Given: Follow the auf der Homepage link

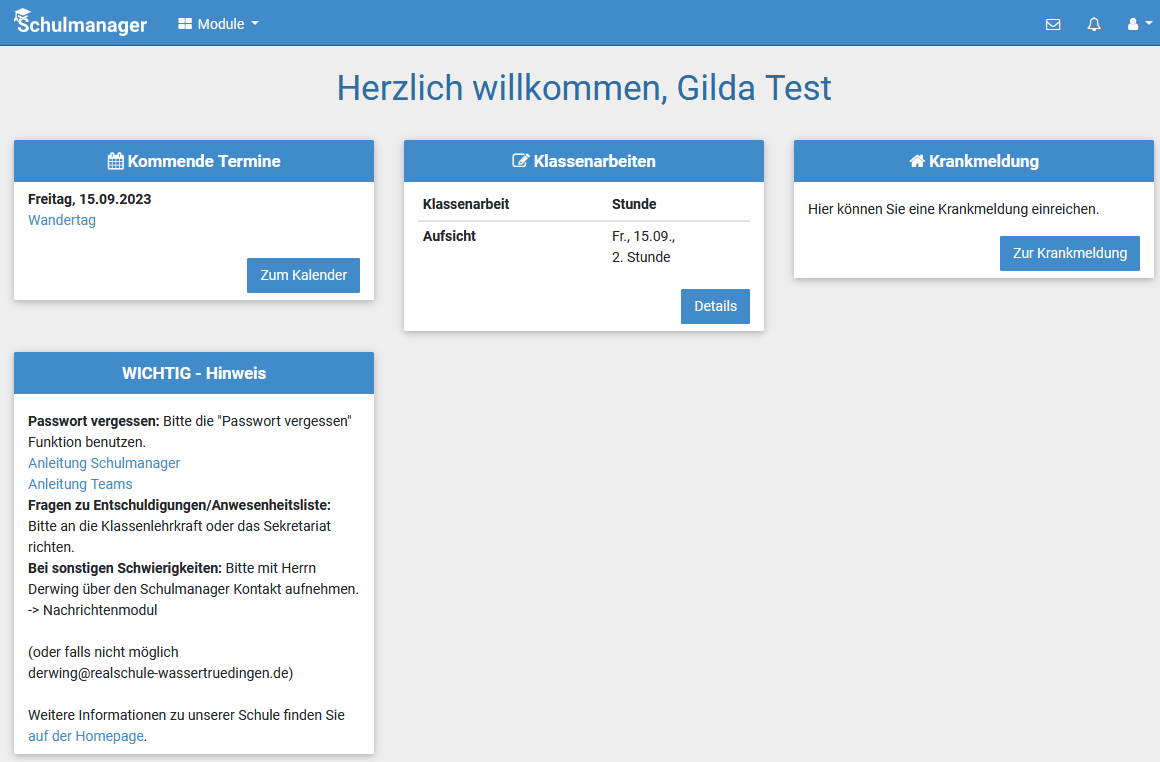Looking at the screenshot, I should 86,736.
